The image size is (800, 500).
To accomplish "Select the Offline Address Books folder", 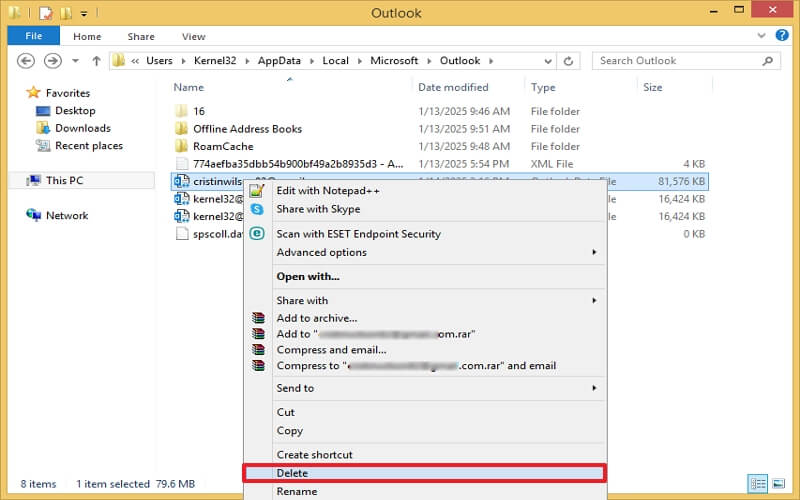I will tap(247, 129).
